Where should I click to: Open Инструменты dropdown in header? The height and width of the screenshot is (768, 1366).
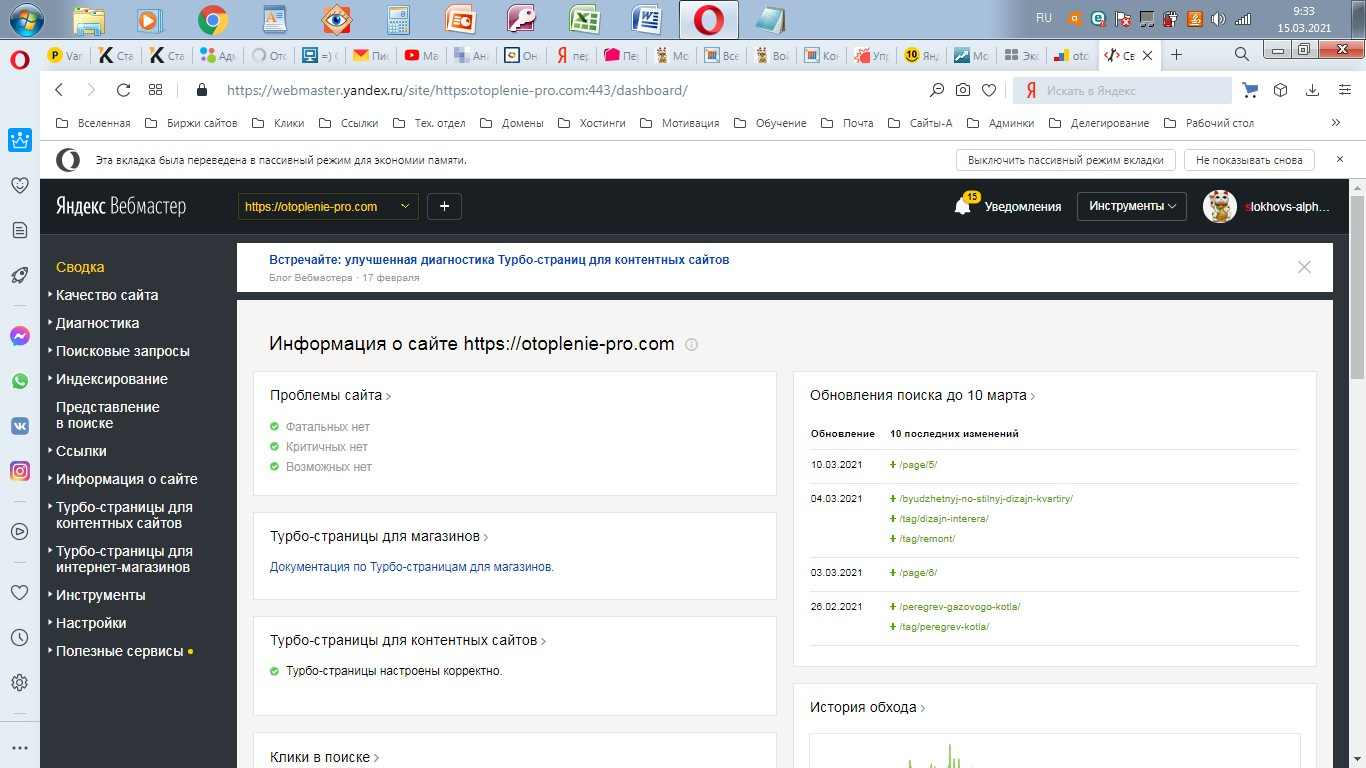pyautogui.click(x=1131, y=206)
